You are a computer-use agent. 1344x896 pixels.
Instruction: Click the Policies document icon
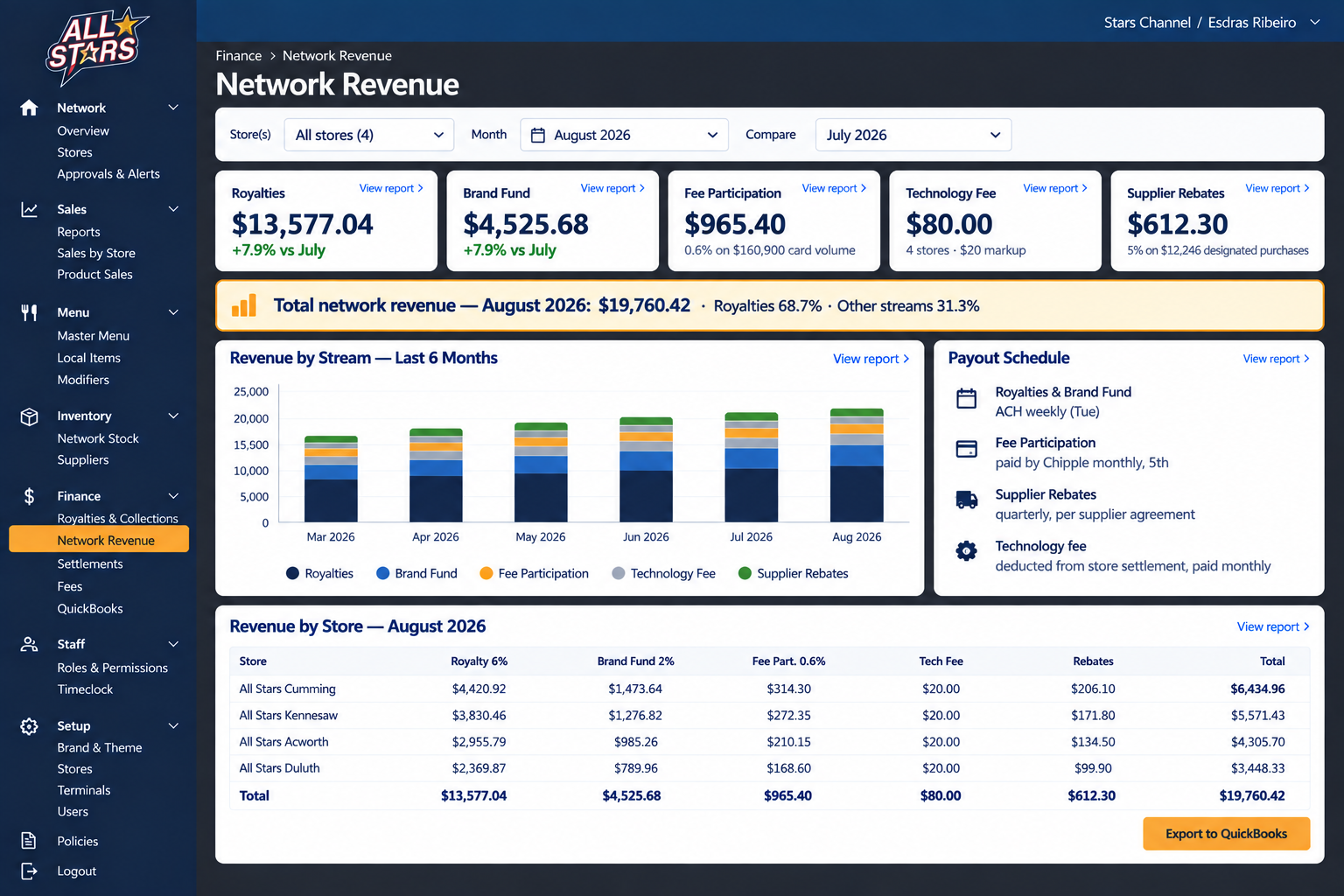tap(29, 841)
